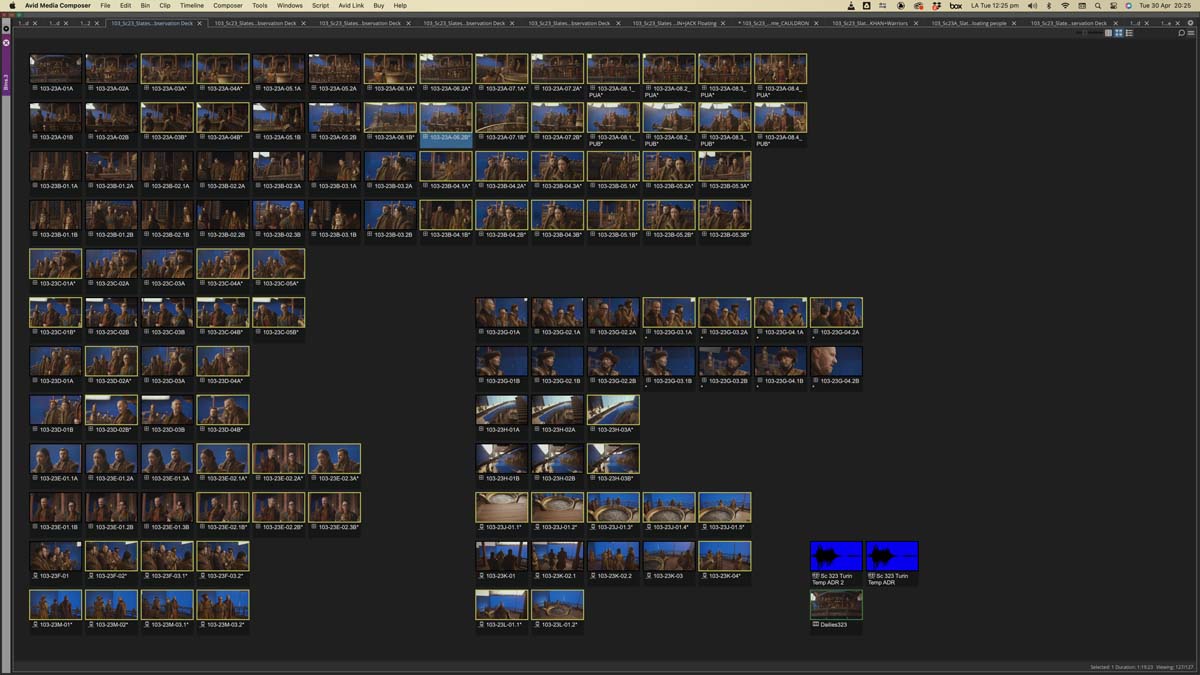Select clip thumbnail 103-23C-05A*

(x=279, y=263)
